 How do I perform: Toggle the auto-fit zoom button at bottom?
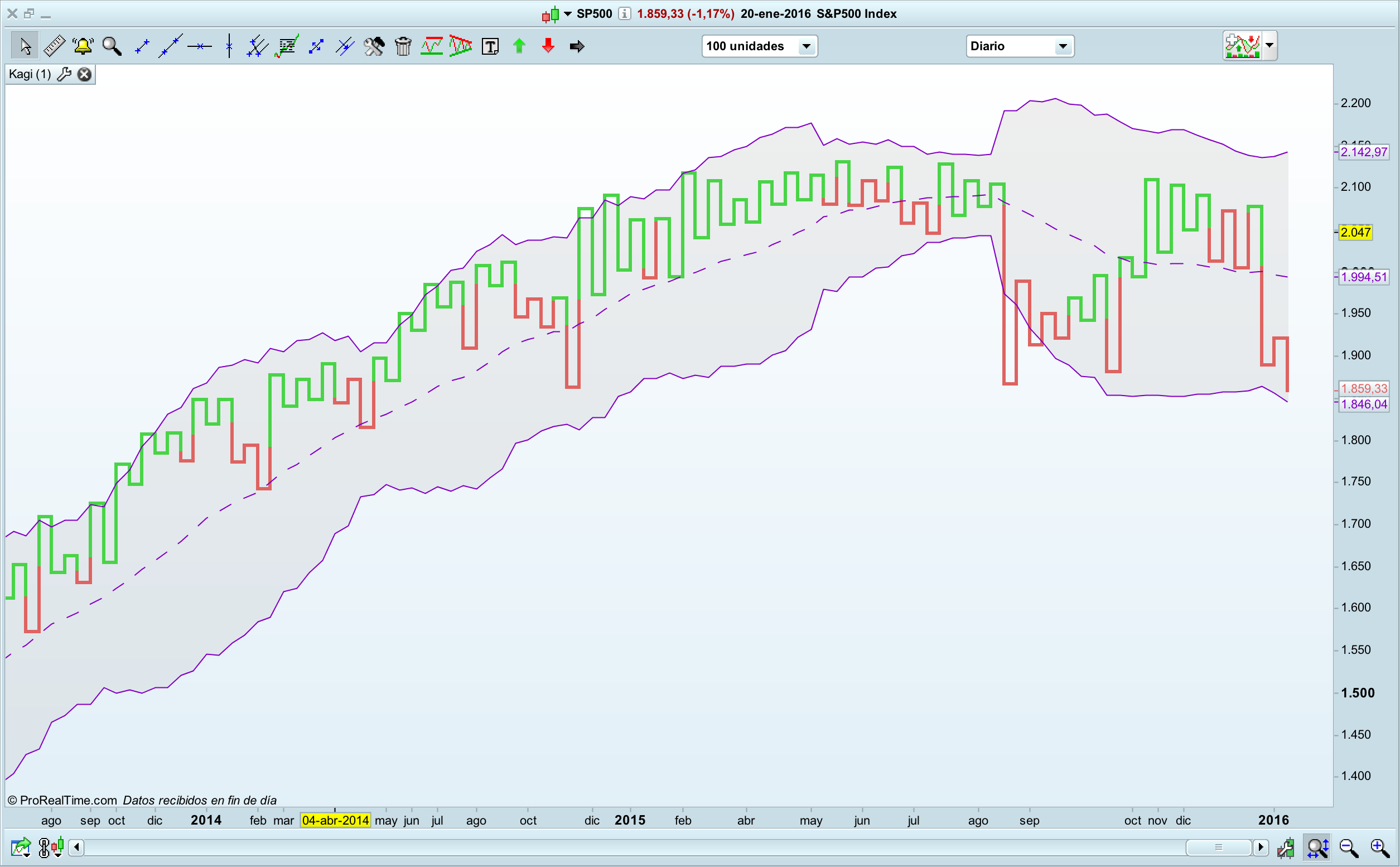[1318, 847]
